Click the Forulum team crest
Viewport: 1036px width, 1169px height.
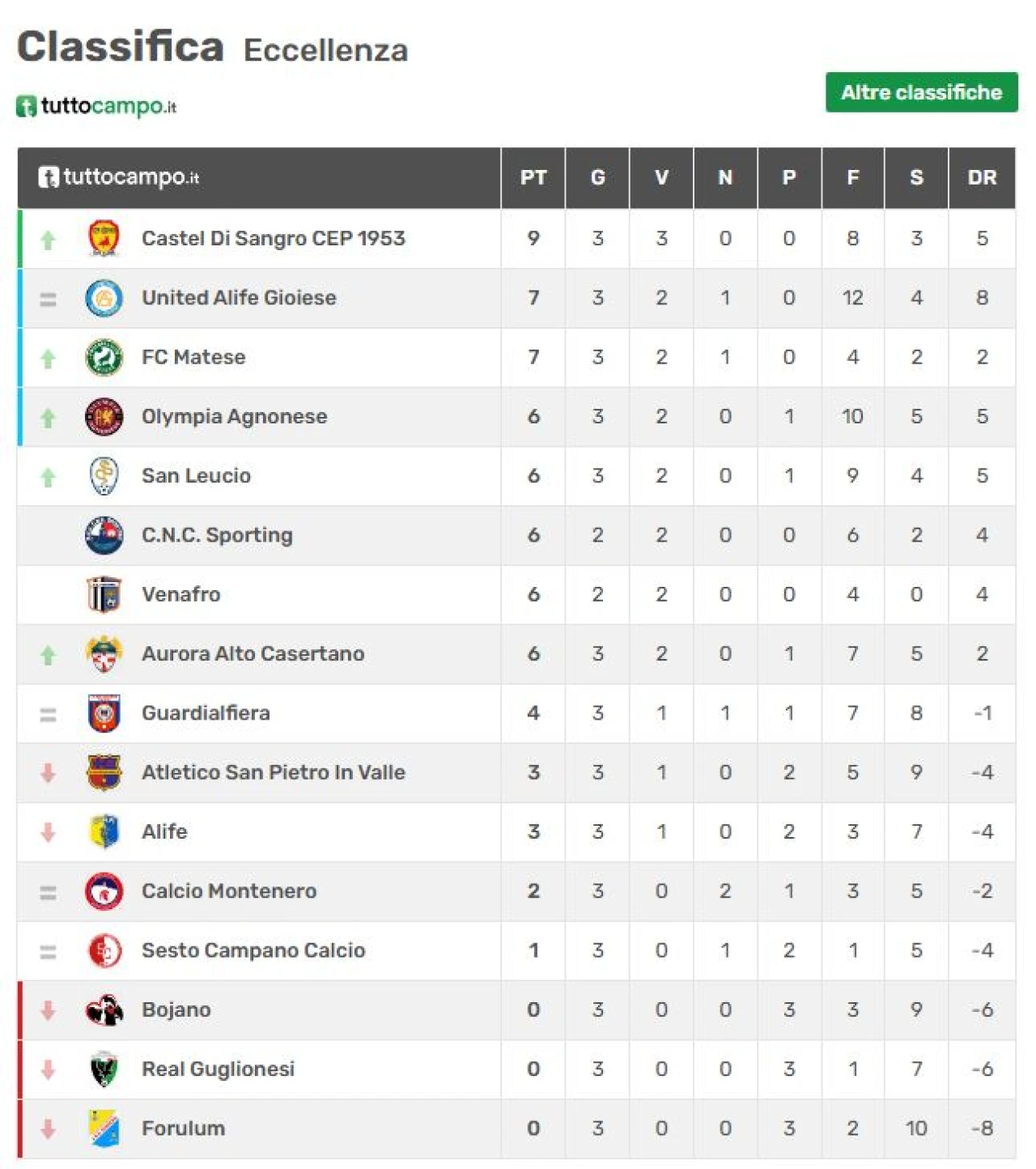(104, 1128)
